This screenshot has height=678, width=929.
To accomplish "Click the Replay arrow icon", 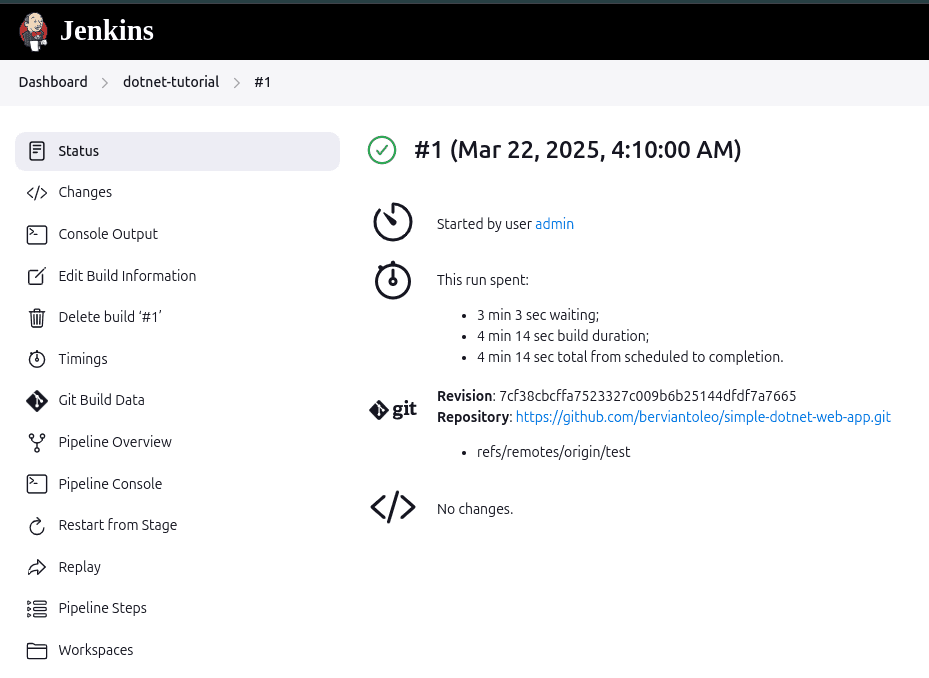I will 37,568.
